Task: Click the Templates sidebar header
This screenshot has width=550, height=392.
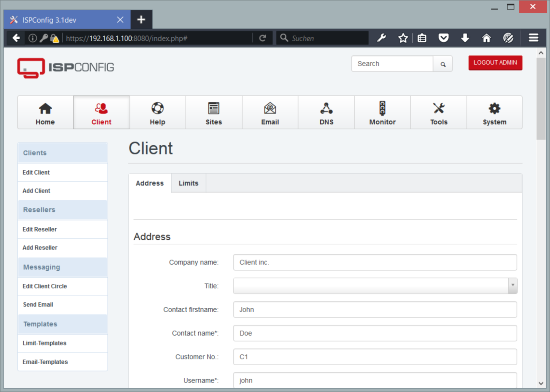Action: [x=62, y=324]
